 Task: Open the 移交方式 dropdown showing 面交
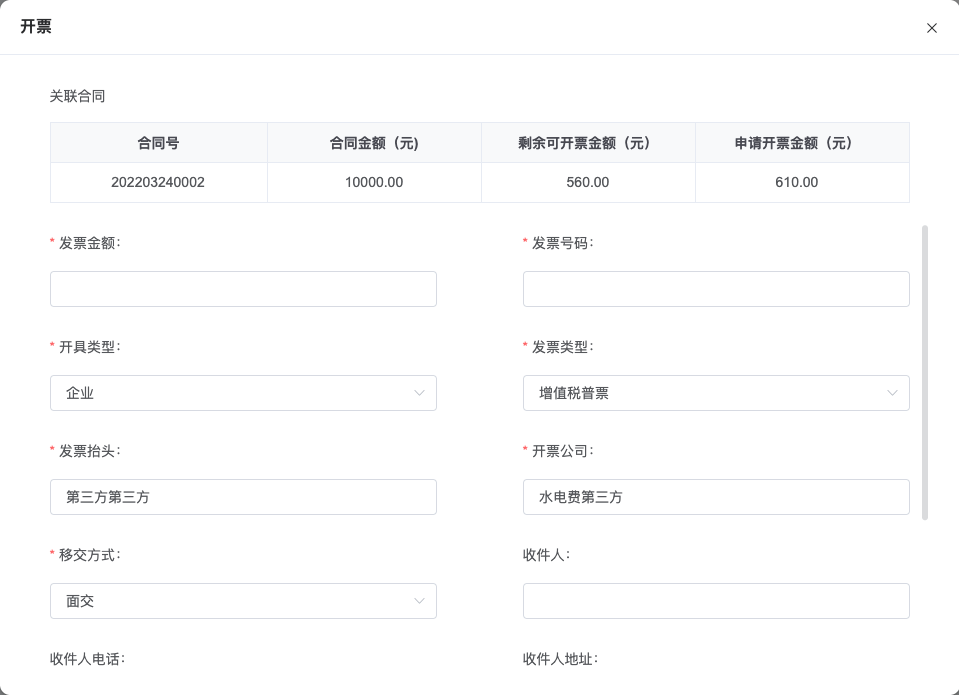pyautogui.click(x=243, y=601)
